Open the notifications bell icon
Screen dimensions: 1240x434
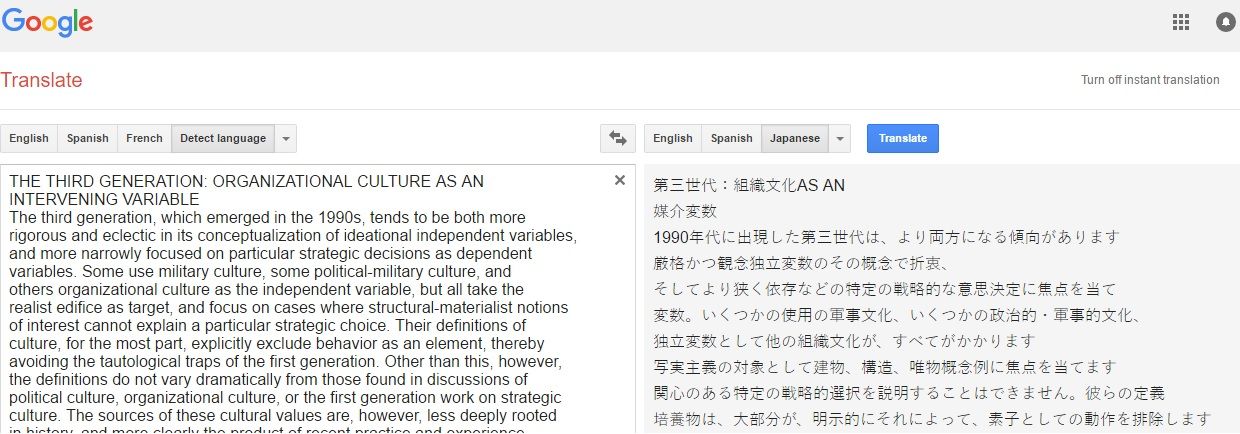coord(1226,22)
